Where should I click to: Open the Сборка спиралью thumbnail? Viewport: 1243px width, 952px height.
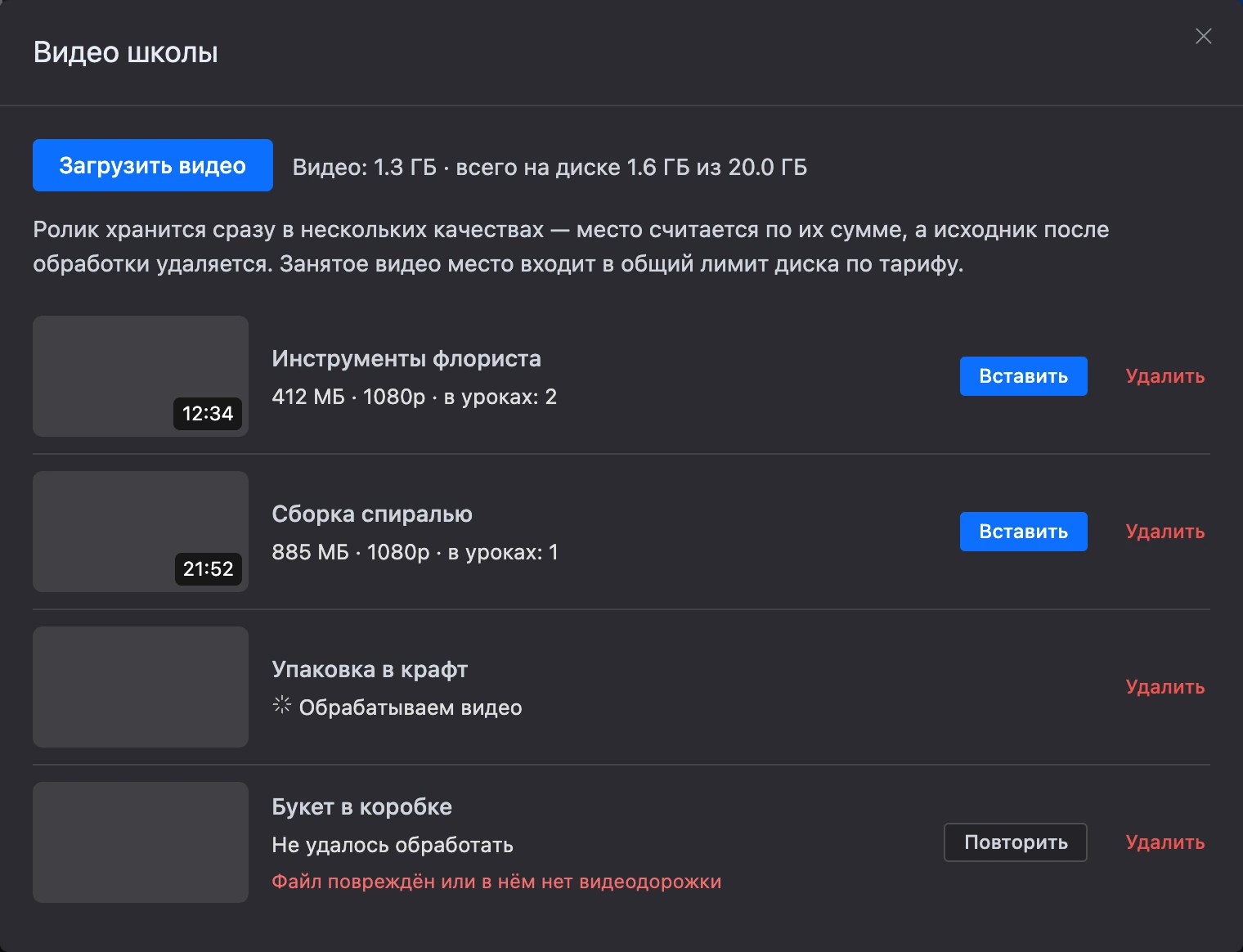point(141,532)
